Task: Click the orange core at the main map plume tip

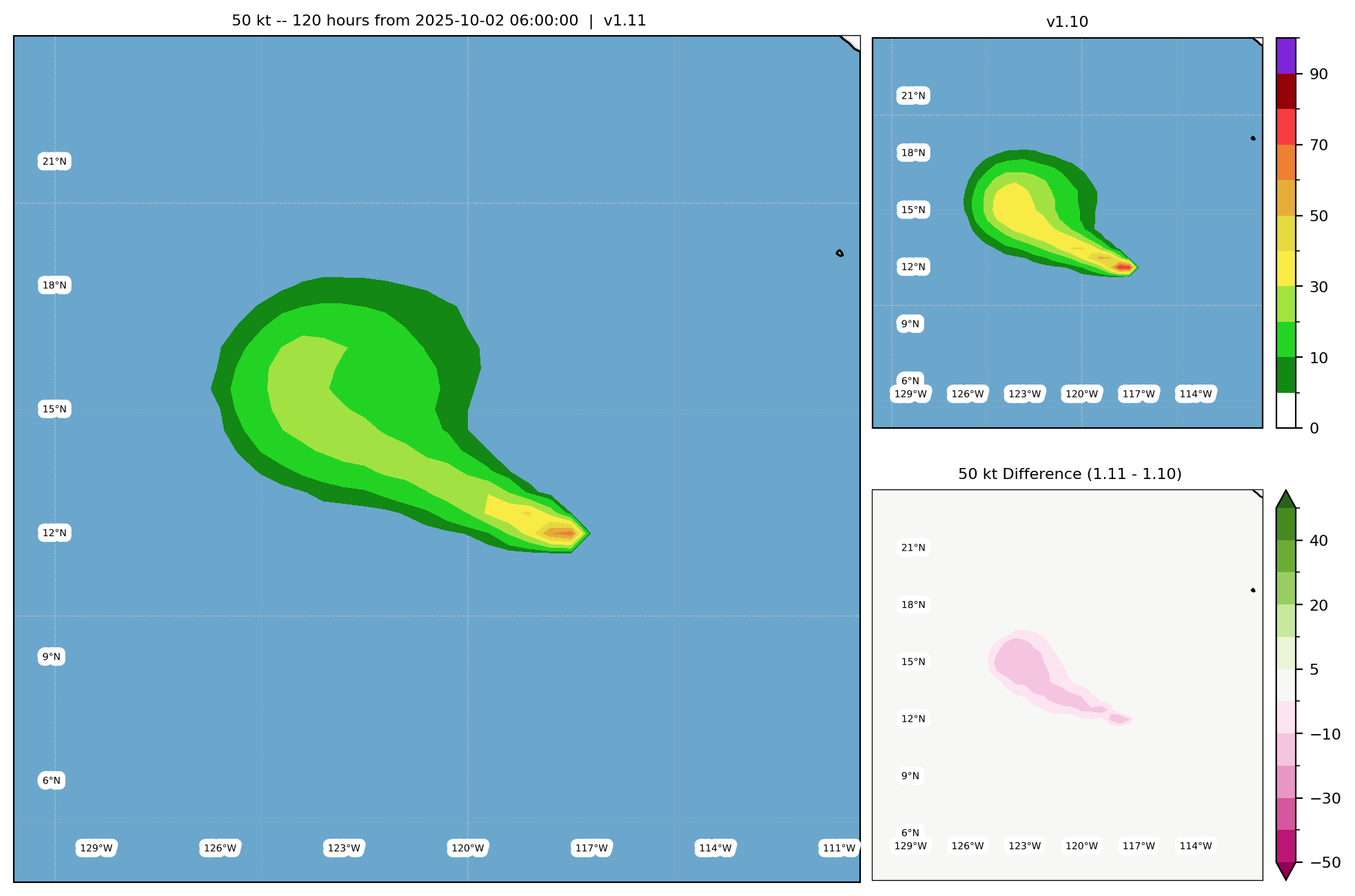Action: point(565,533)
